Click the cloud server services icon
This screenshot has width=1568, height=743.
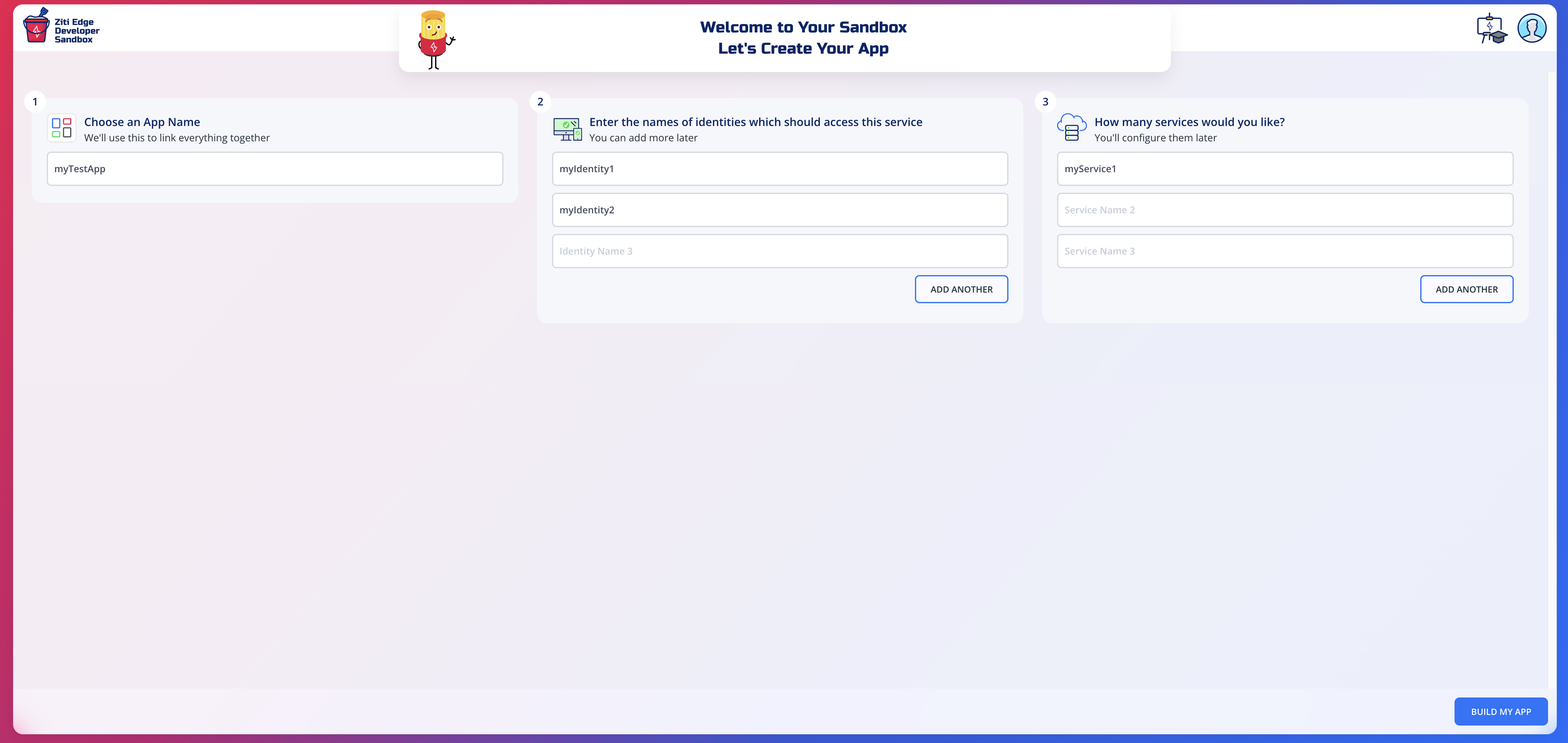click(1072, 127)
